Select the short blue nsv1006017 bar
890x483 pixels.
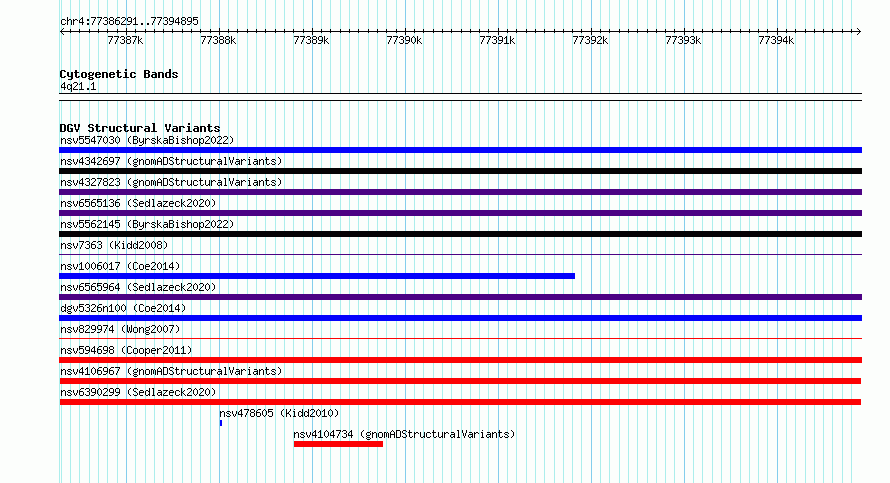(x=317, y=276)
